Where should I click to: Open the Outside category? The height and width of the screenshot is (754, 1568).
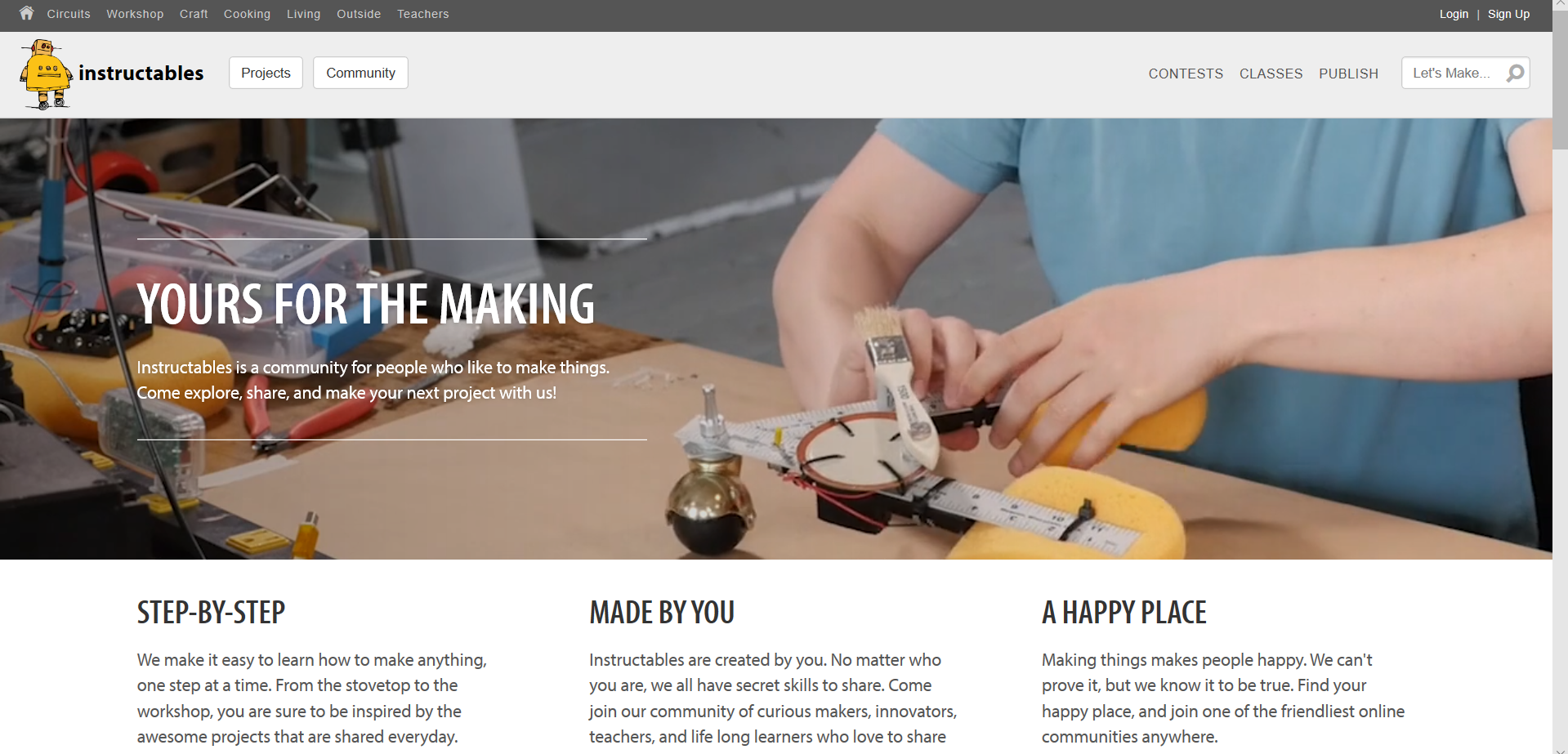tap(359, 14)
